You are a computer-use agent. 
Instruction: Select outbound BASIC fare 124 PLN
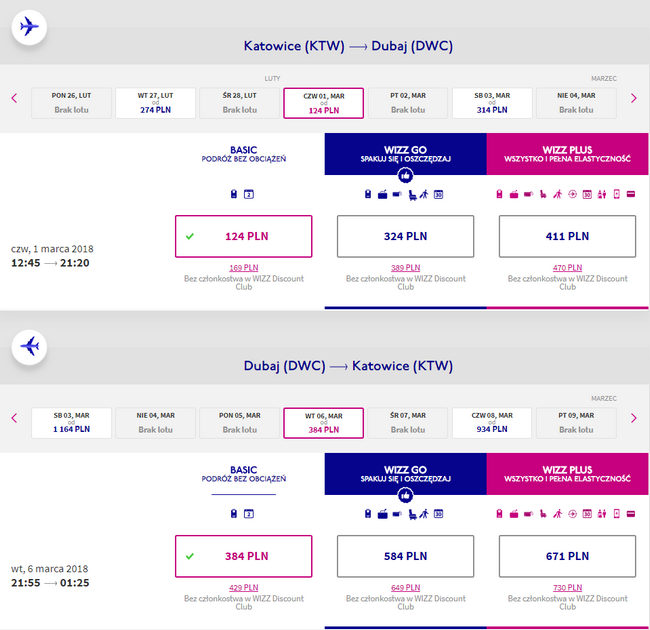[x=243, y=236]
